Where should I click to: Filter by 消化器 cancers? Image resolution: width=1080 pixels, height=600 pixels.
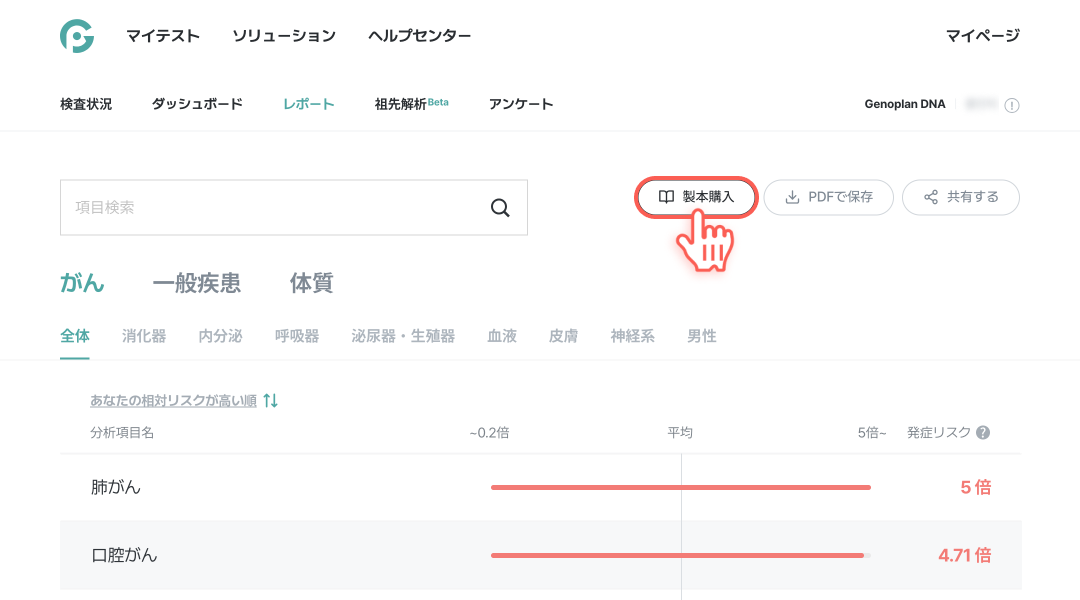pyautogui.click(x=144, y=336)
